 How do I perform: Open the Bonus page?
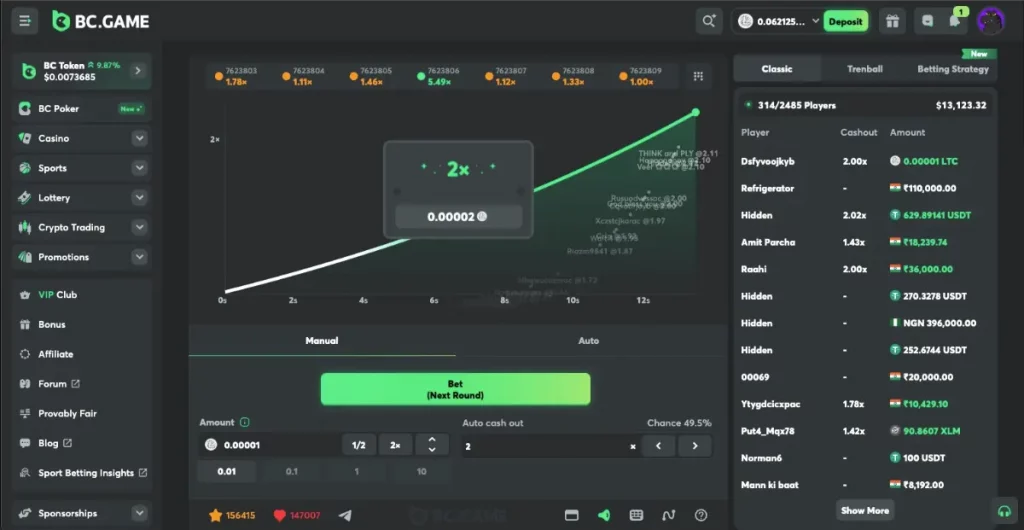(52, 324)
